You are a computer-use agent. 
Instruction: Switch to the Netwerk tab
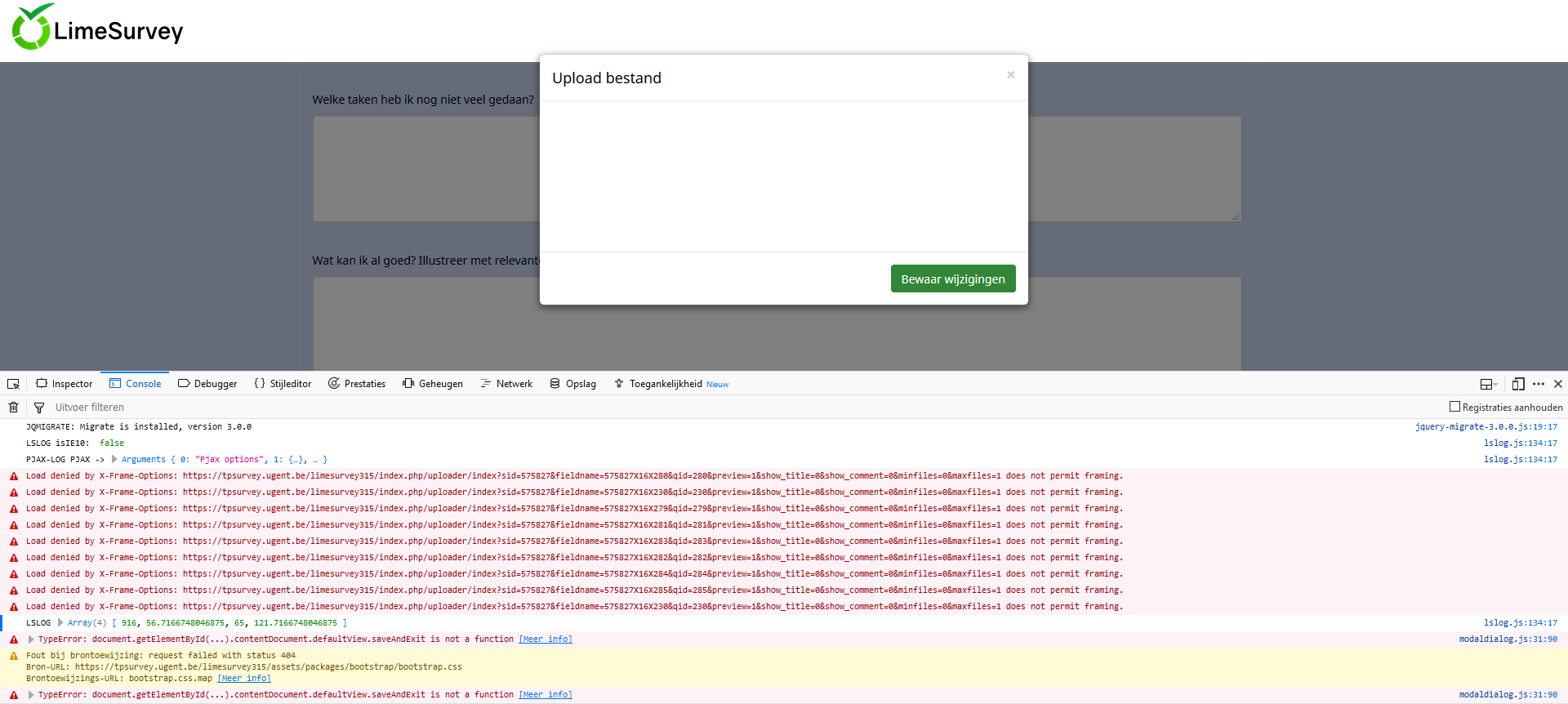(x=506, y=384)
